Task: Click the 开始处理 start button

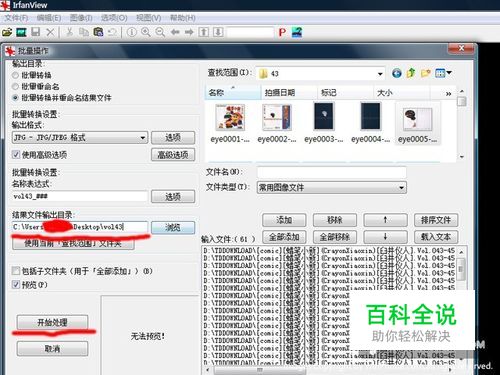Action: coord(52,322)
